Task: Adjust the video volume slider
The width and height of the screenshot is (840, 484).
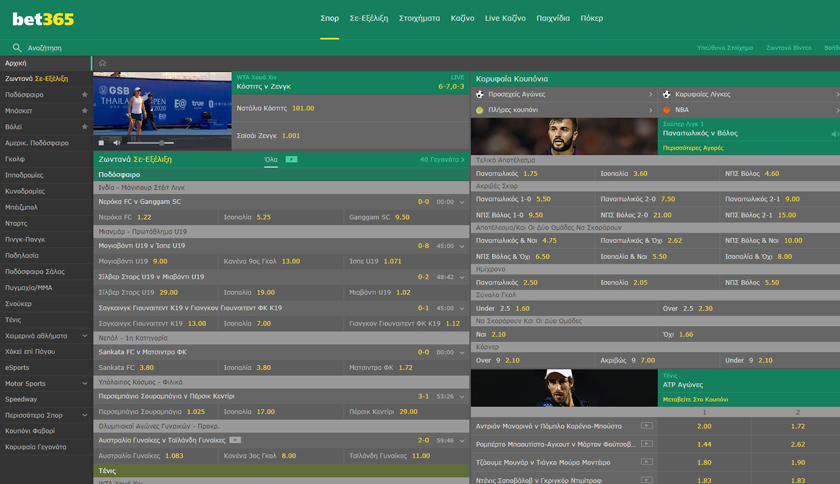Action: [x=151, y=143]
